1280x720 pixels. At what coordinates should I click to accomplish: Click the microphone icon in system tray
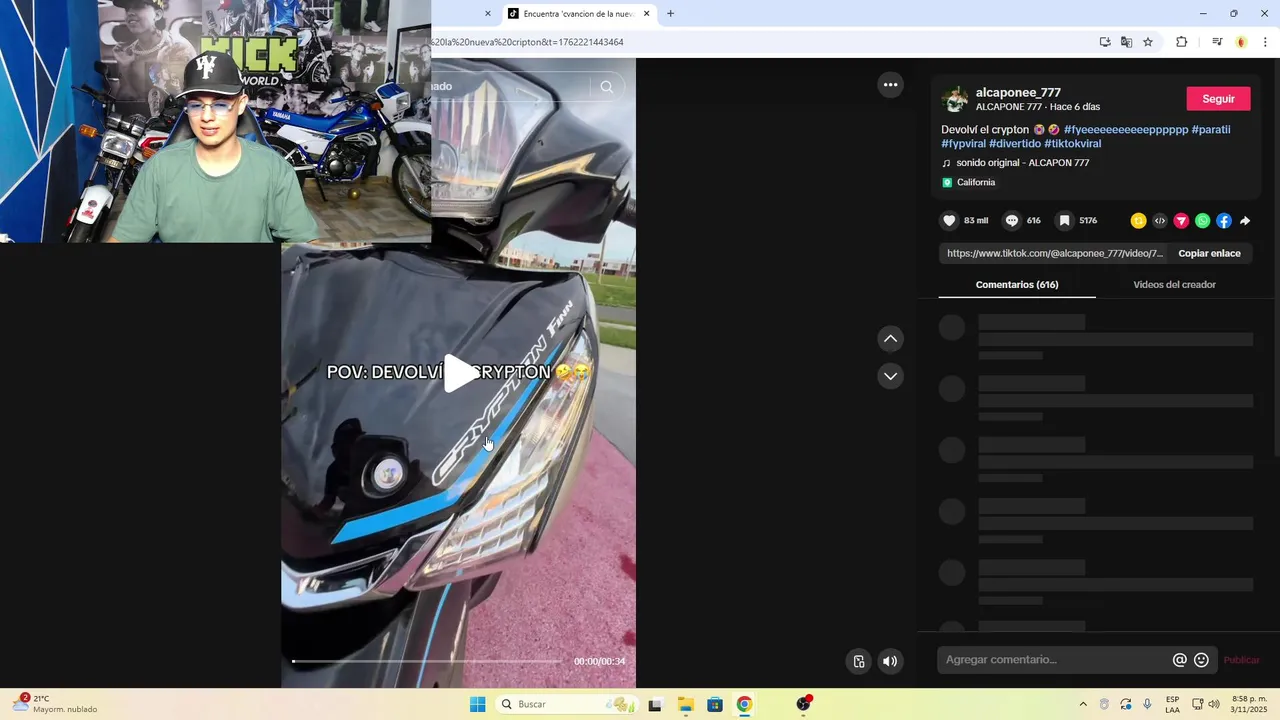tap(1147, 705)
